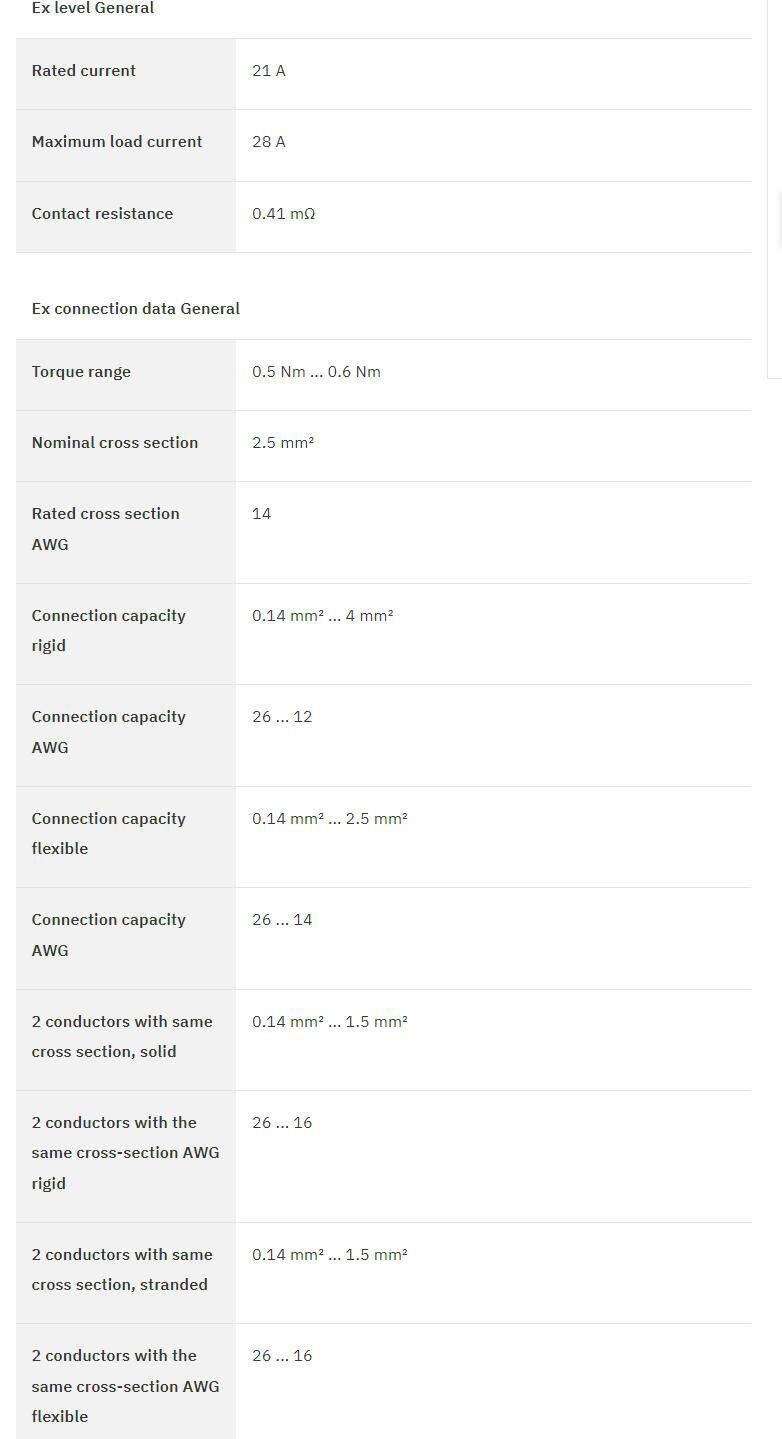Click the Ex connection data General heading
Image resolution: width=782 pixels, height=1439 pixels.
[136, 309]
